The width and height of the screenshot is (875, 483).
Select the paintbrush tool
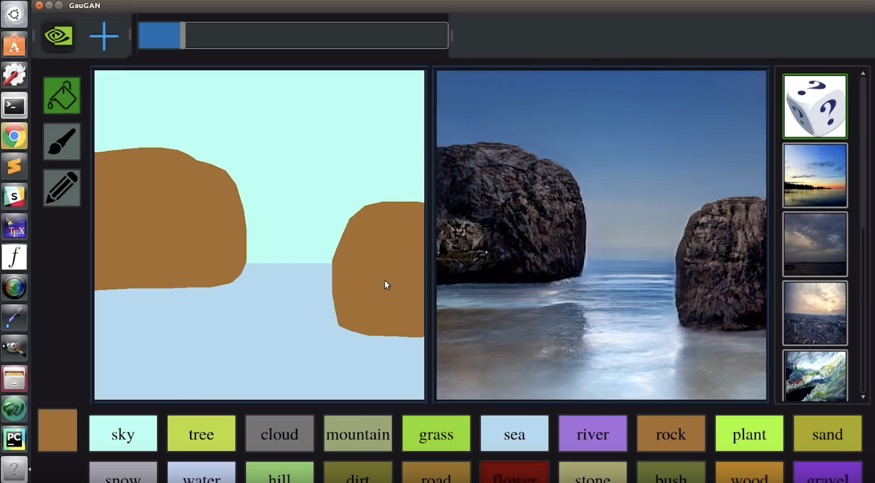pyautogui.click(x=62, y=142)
